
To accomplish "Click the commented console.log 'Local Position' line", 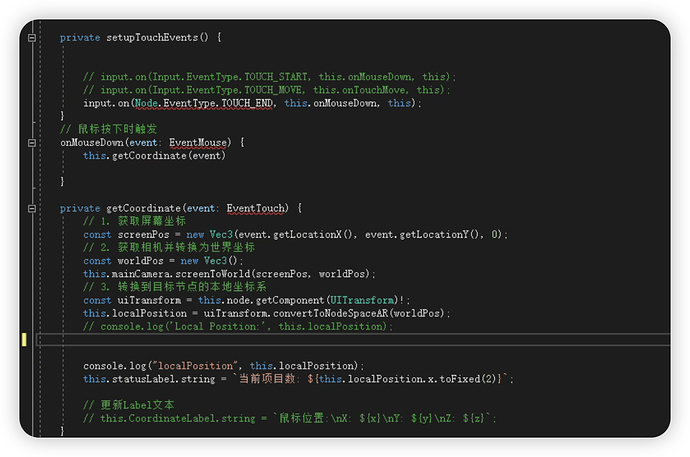I will (238, 326).
